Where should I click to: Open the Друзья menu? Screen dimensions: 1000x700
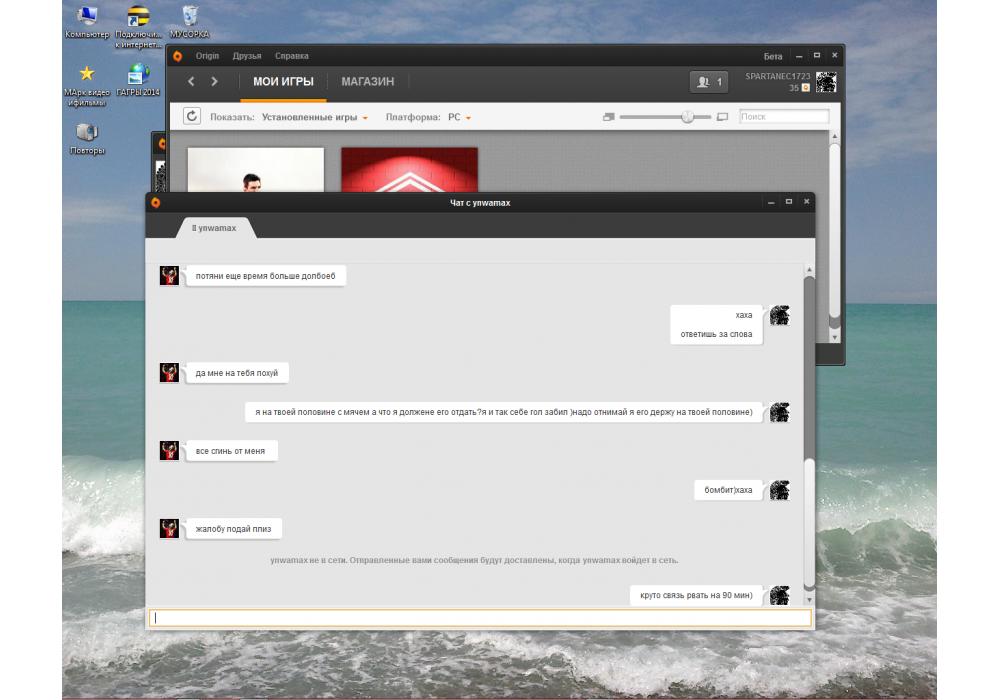[247, 56]
